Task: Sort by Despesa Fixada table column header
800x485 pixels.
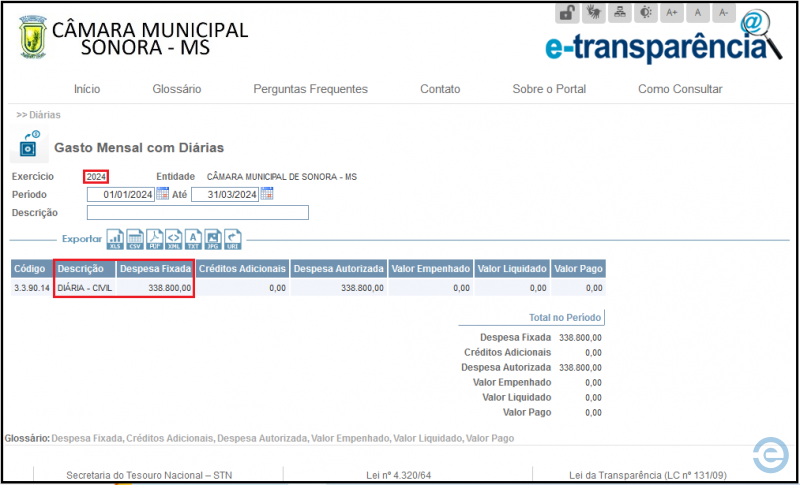Action: [155, 268]
